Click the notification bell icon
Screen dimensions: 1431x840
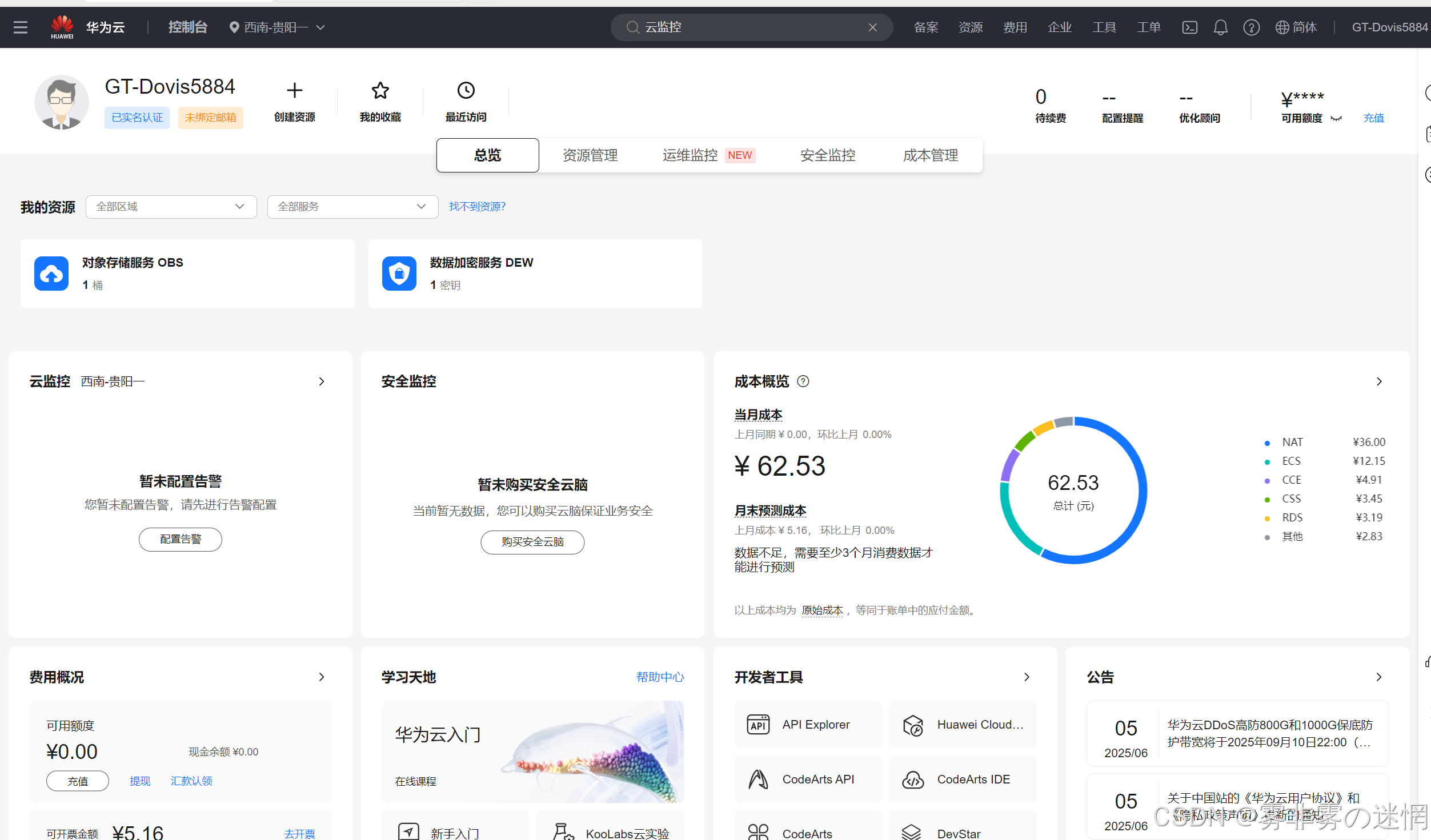coord(1220,27)
